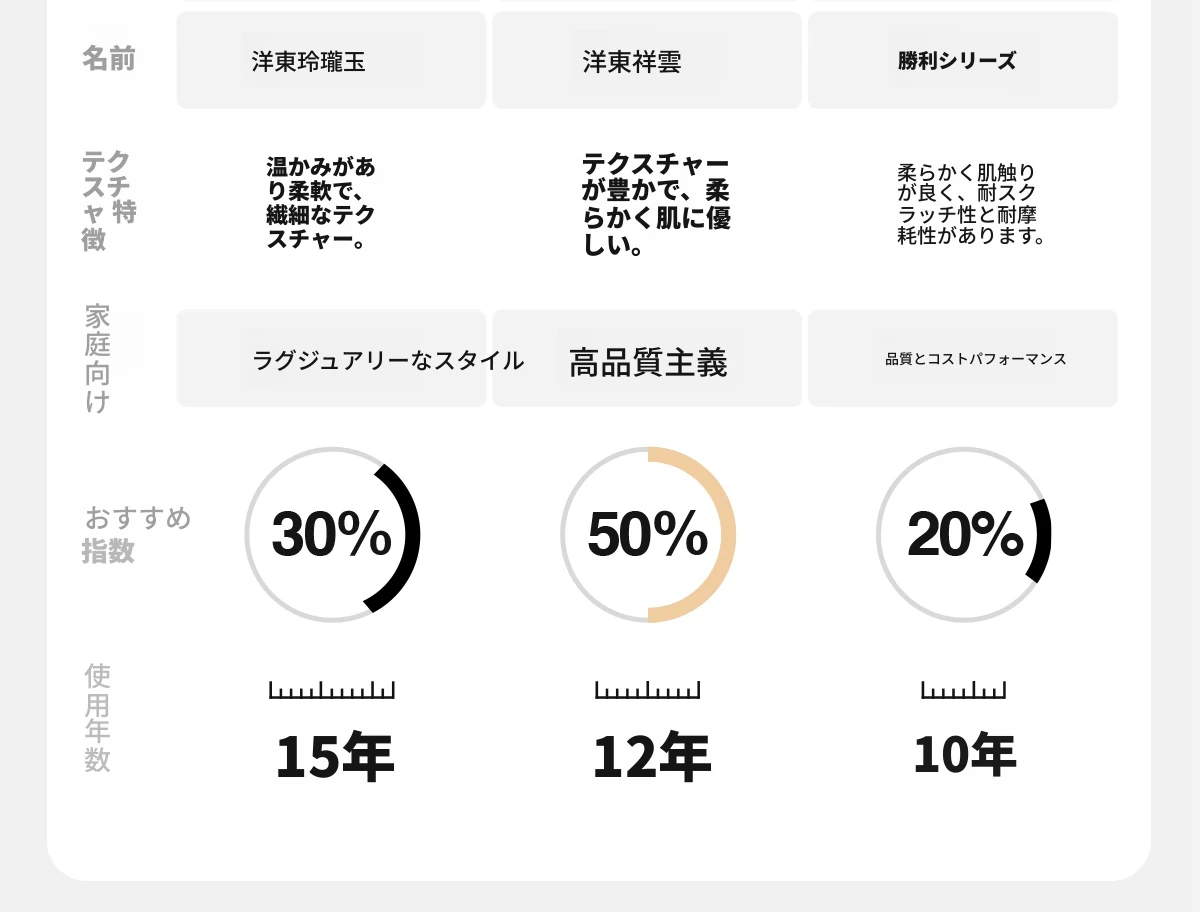Click the 品質とコストパフォーマンス cell

962,359
